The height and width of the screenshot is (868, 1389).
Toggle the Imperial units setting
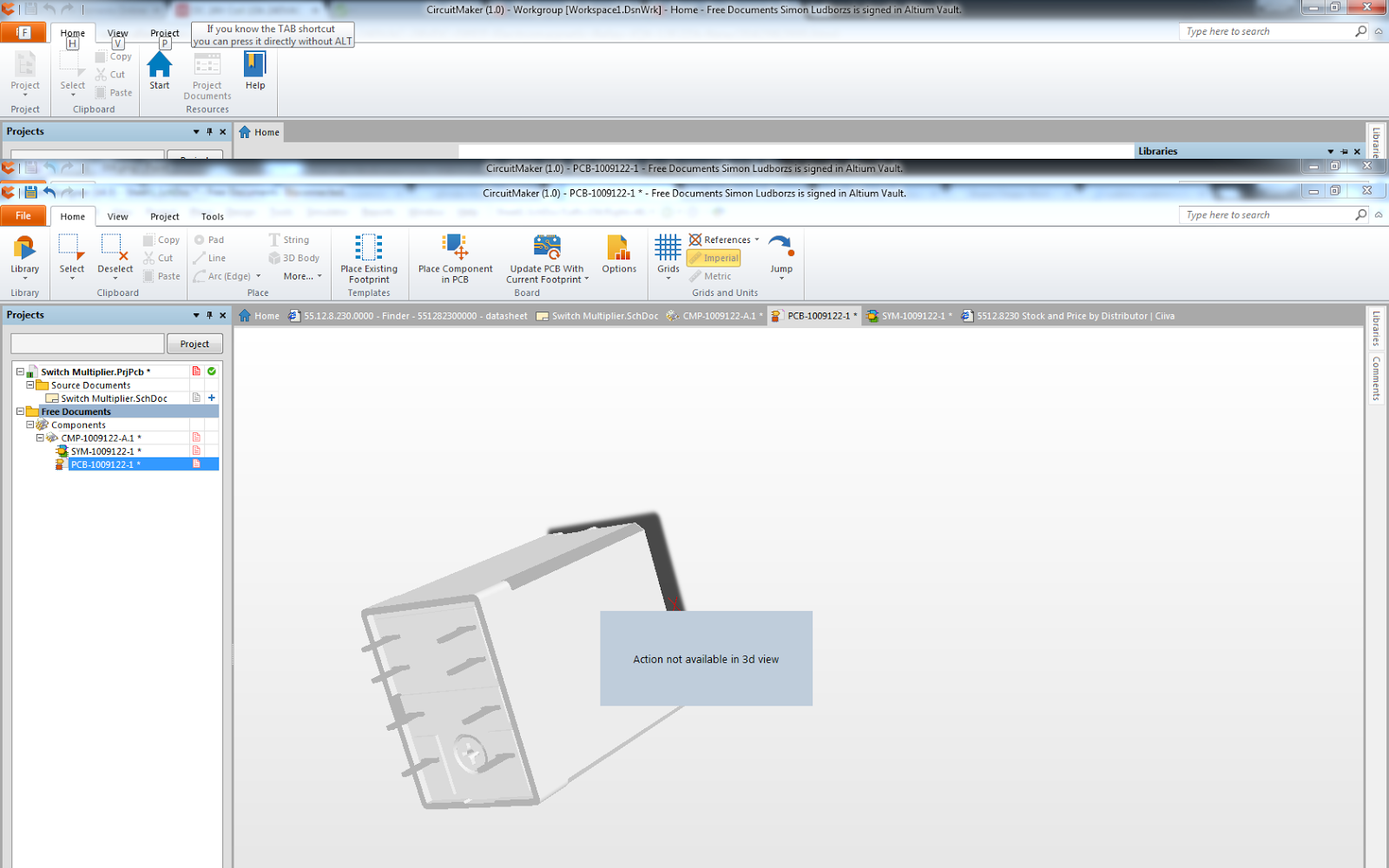[x=714, y=258]
